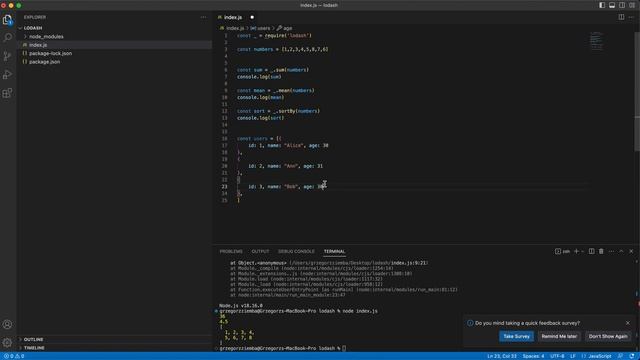Open errors and warnings status indicator

[x=14, y=356]
